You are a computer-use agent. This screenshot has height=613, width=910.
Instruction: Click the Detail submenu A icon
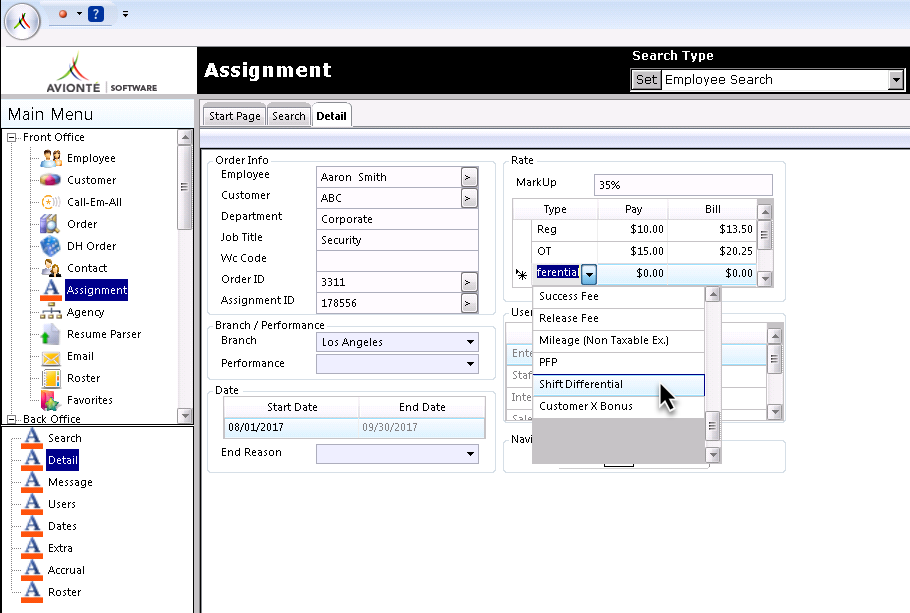[x=32, y=460]
